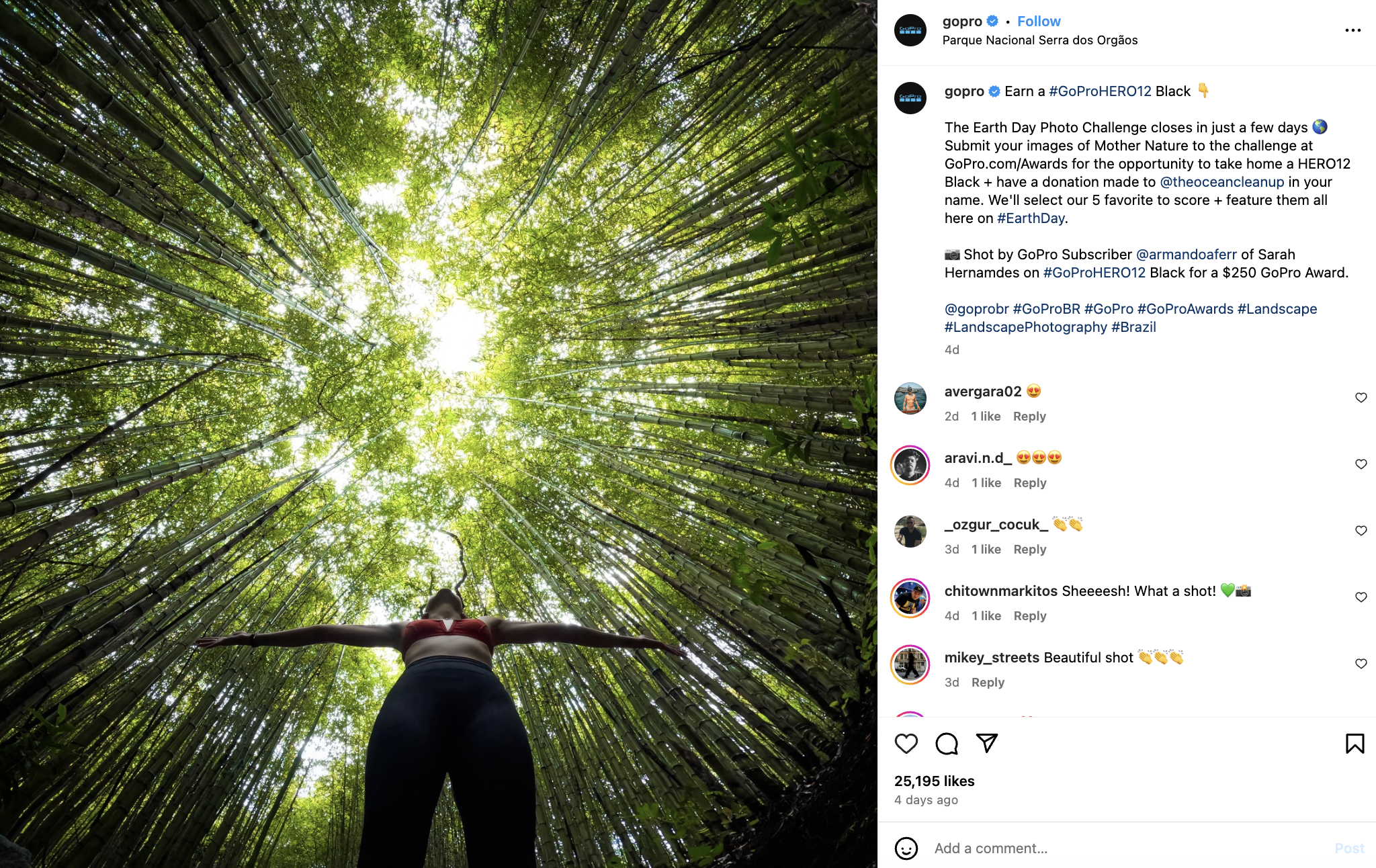This screenshot has height=868, width=1376.
Task: Open comments via the speech bubble icon
Action: (947, 744)
